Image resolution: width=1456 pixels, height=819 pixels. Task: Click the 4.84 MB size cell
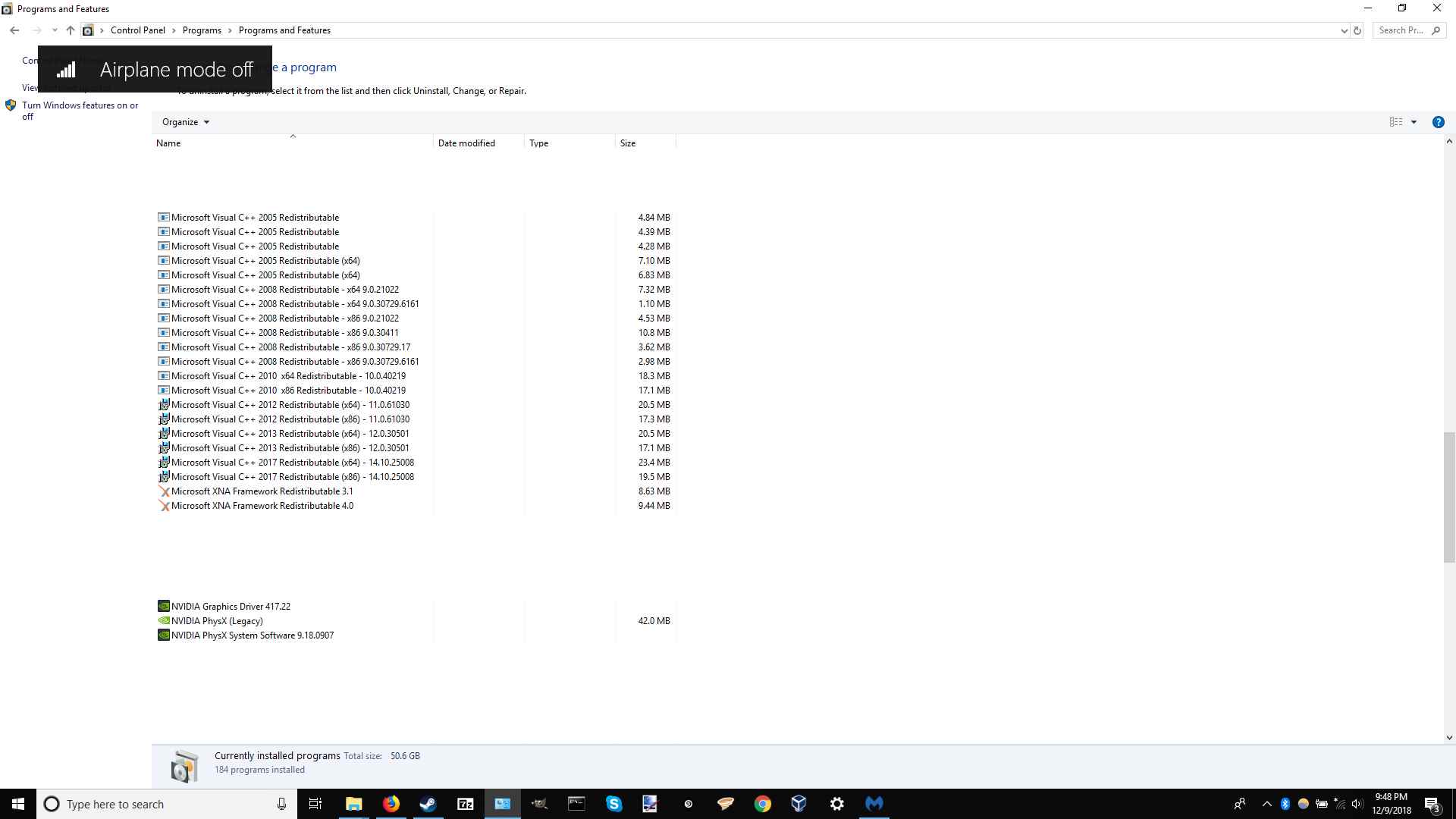point(654,218)
